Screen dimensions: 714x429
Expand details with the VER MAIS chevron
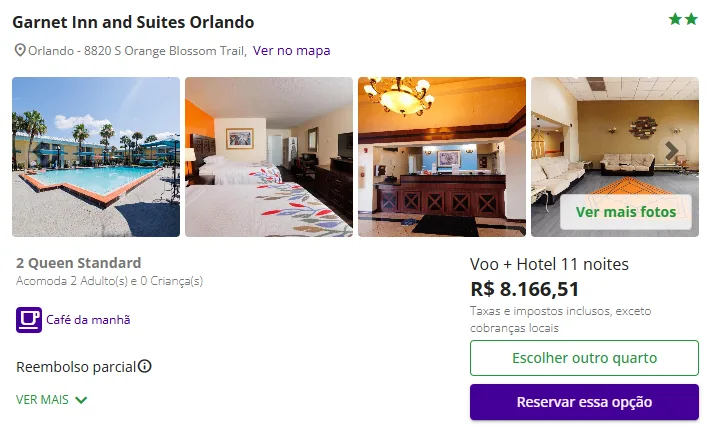tap(81, 400)
